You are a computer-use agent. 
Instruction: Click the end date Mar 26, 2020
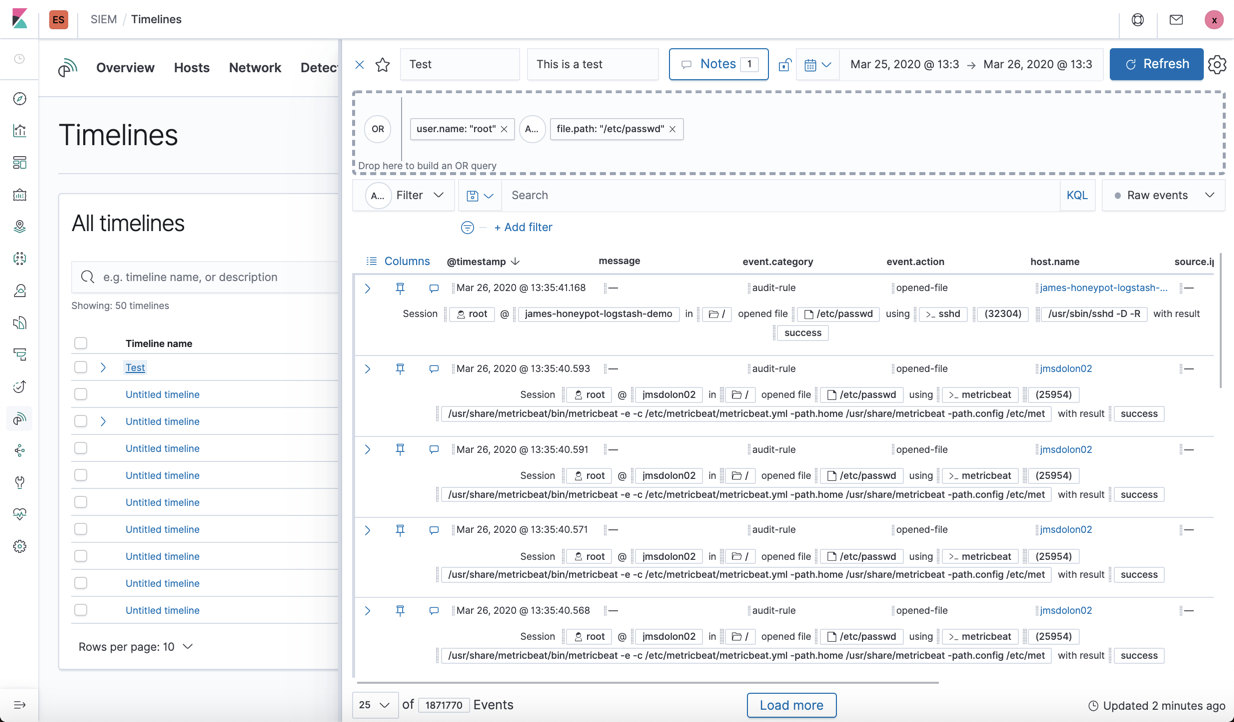click(x=1038, y=65)
